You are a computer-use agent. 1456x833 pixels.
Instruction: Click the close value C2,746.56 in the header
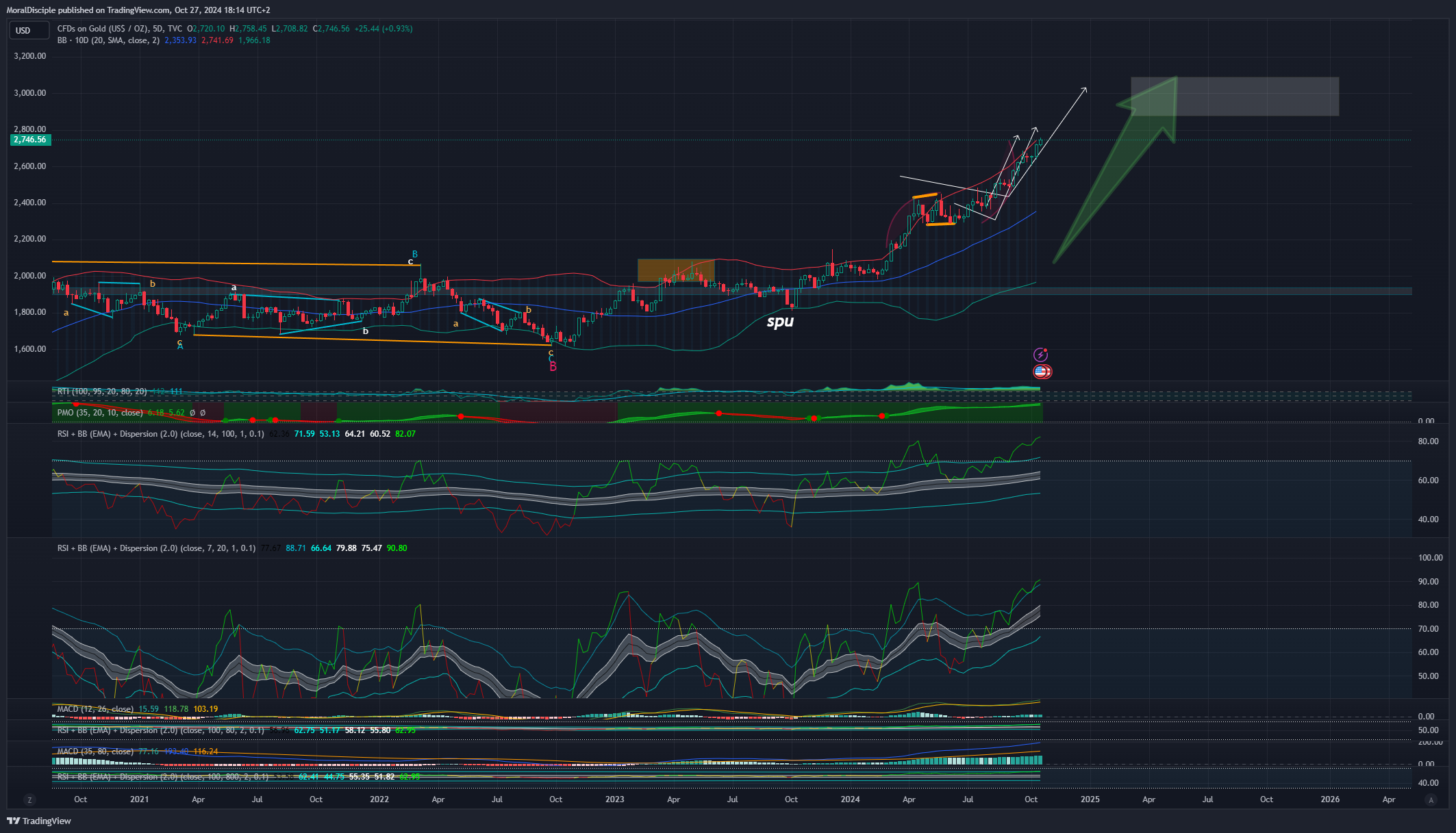point(331,29)
